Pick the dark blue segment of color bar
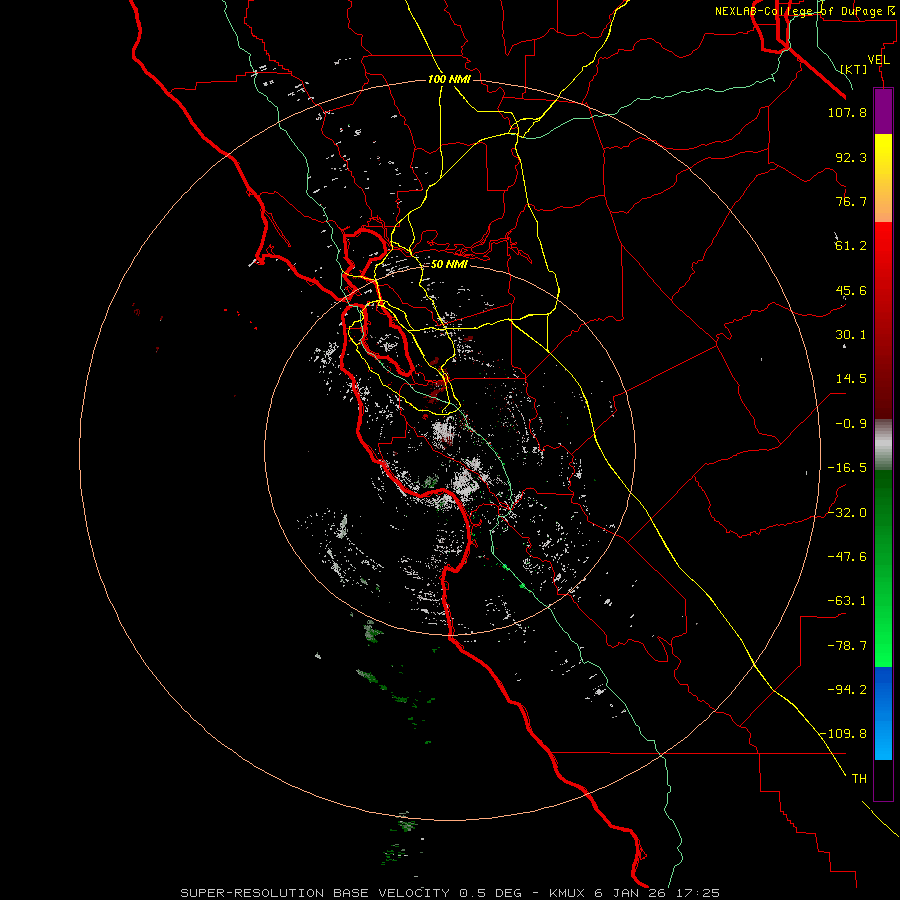900x900 pixels. (883, 690)
